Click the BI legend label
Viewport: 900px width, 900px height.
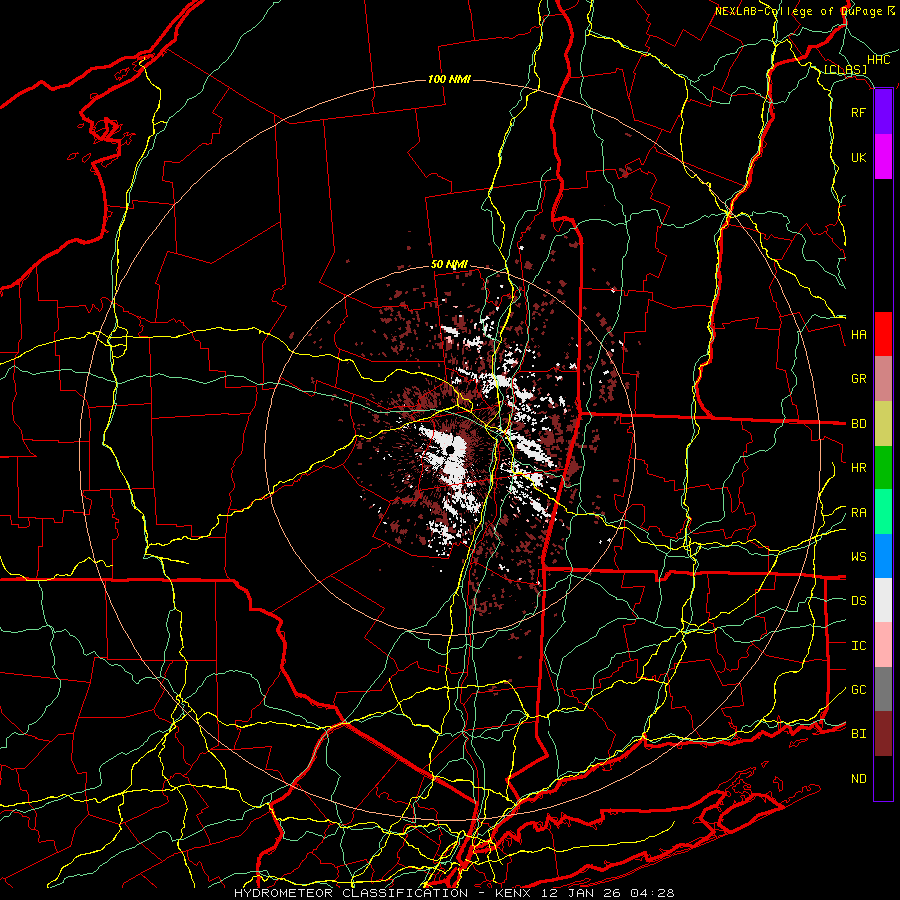point(859,734)
